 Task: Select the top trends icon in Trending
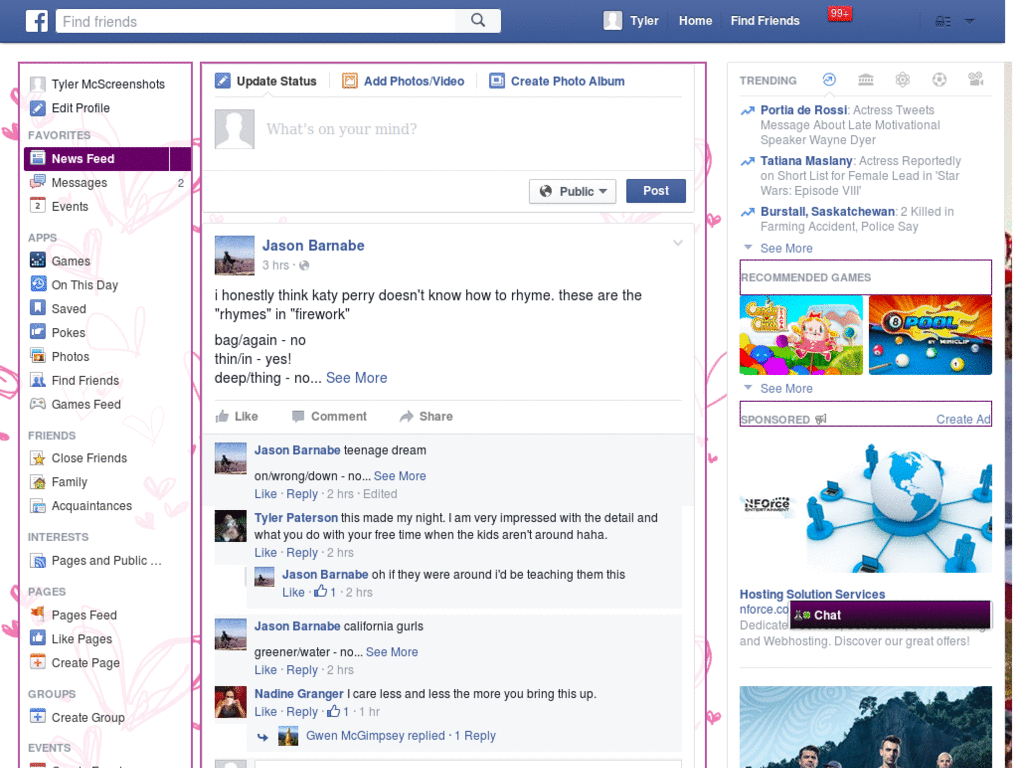(829, 80)
